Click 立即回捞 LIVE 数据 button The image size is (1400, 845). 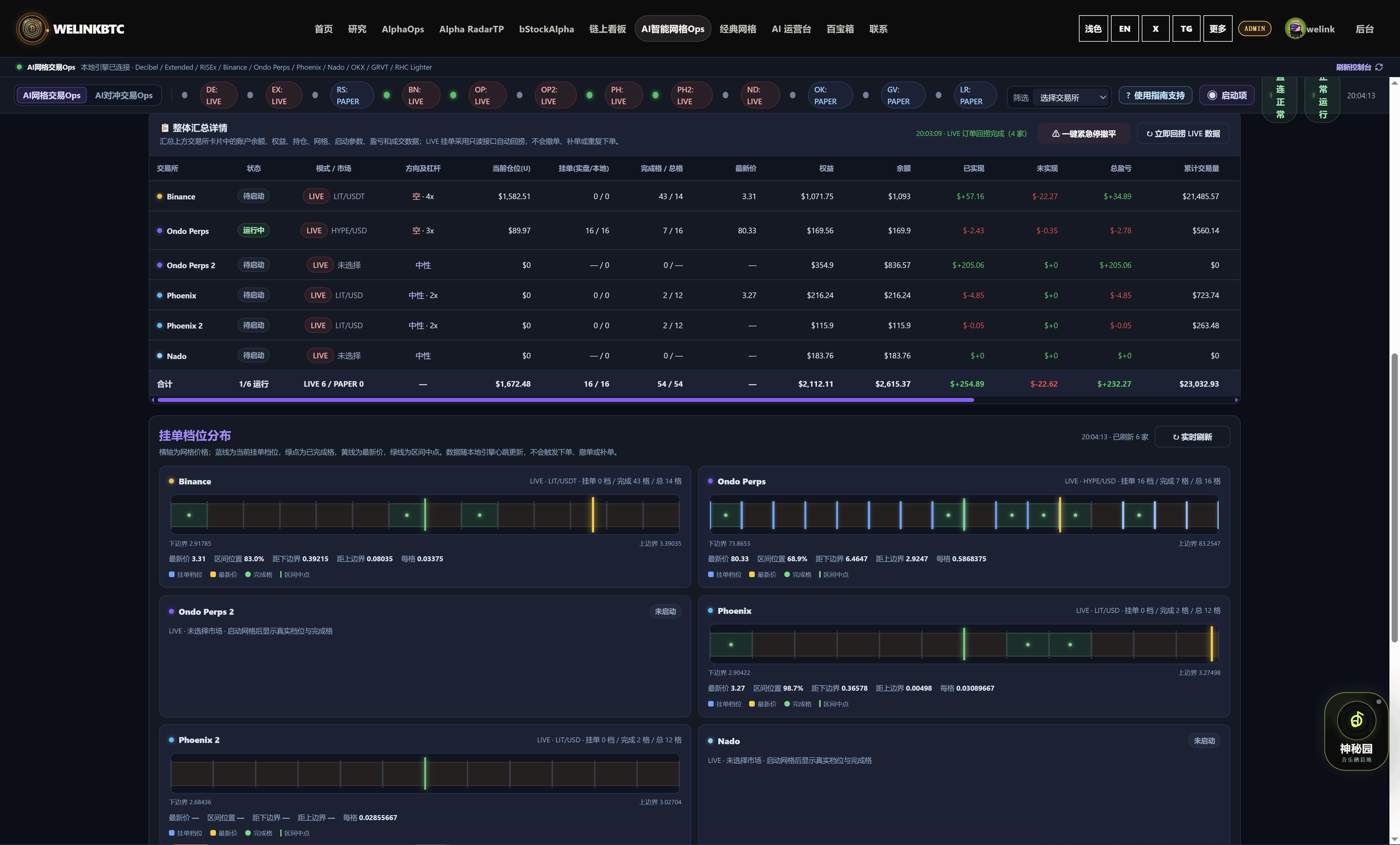point(1183,133)
